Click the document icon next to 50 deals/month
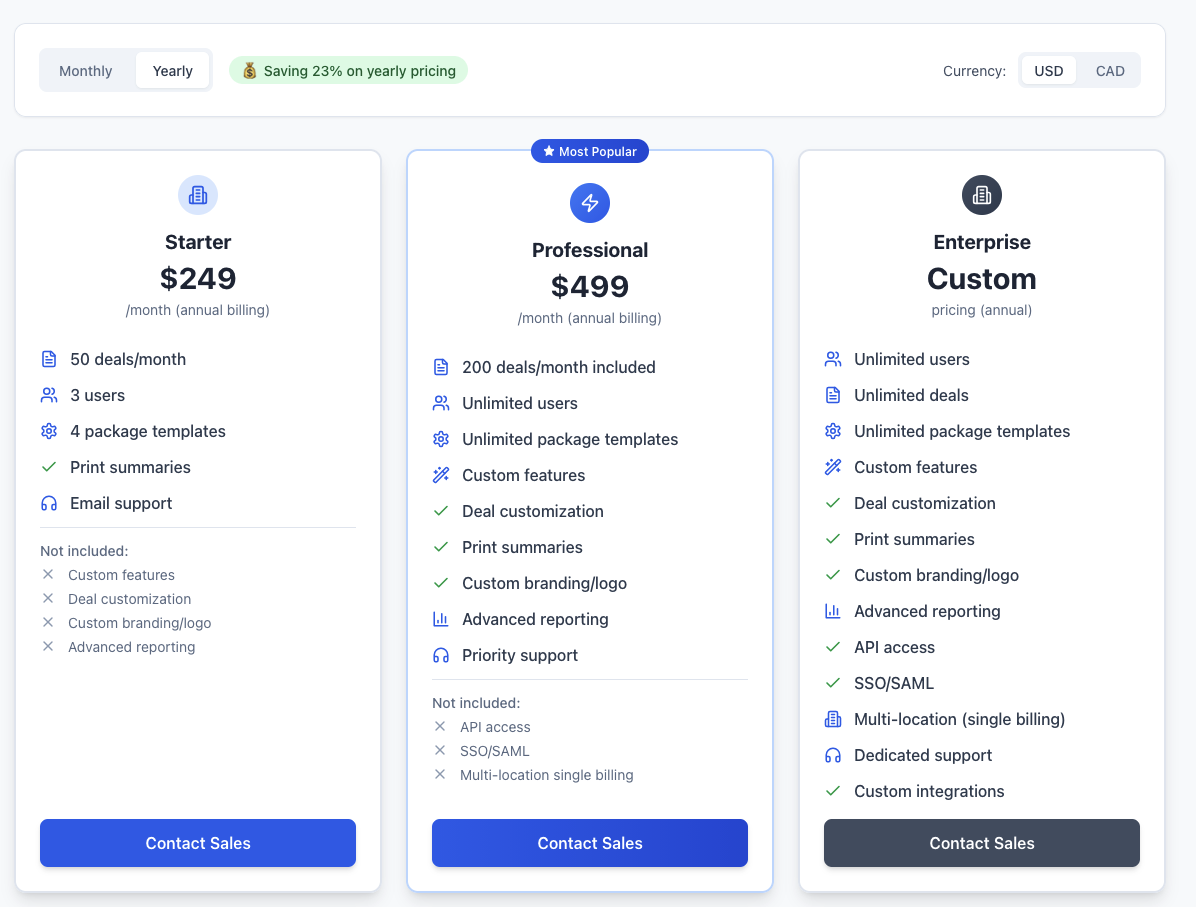This screenshot has width=1196, height=907. (x=49, y=359)
